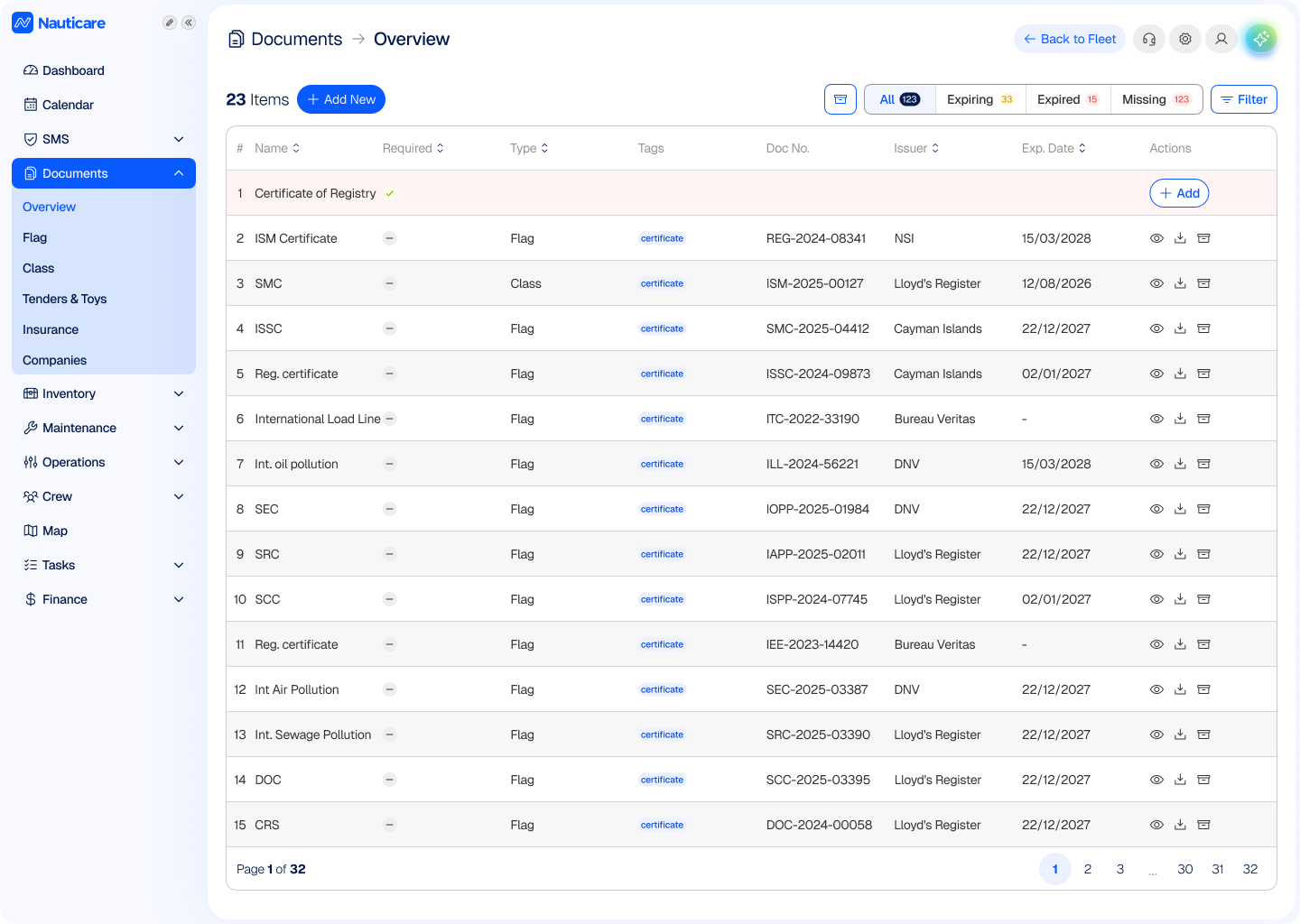The width and height of the screenshot is (1300, 924).
Task: Open the Map page
Action: pos(104,531)
